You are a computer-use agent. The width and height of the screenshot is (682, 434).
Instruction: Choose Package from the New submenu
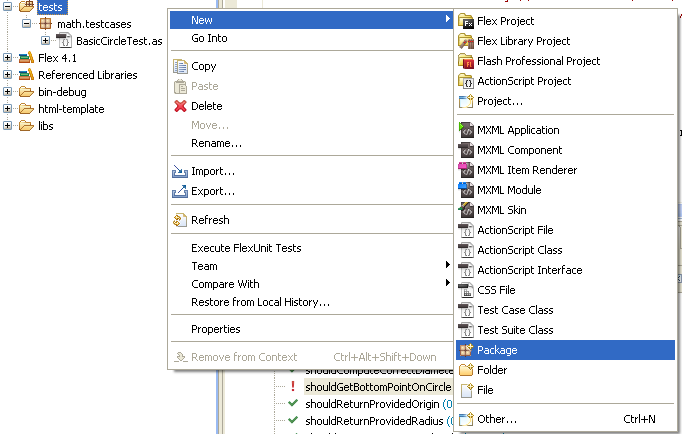tap(497, 350)
